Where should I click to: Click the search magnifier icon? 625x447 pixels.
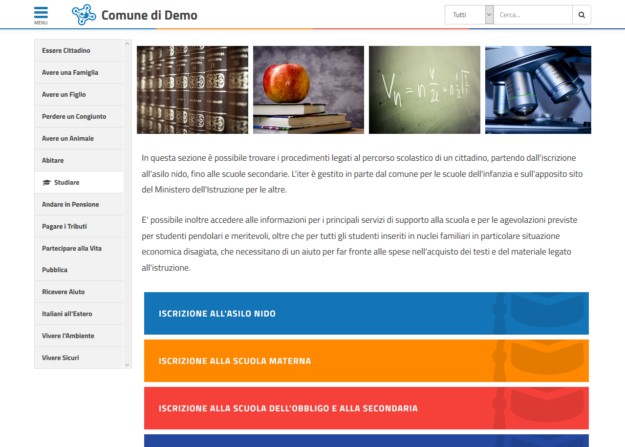point(582,15)
